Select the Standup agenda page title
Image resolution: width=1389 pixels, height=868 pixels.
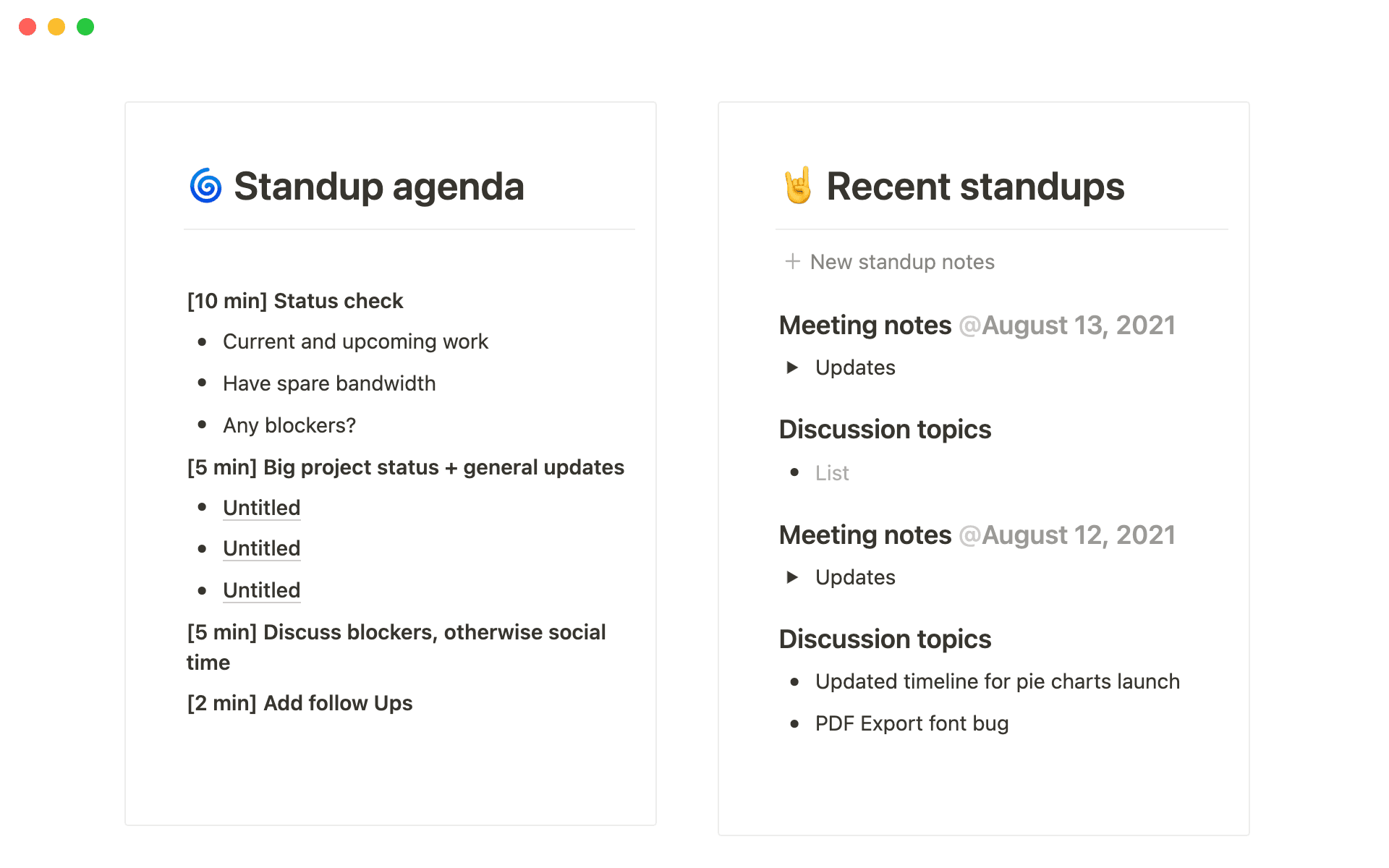click(x=378, y=187)
